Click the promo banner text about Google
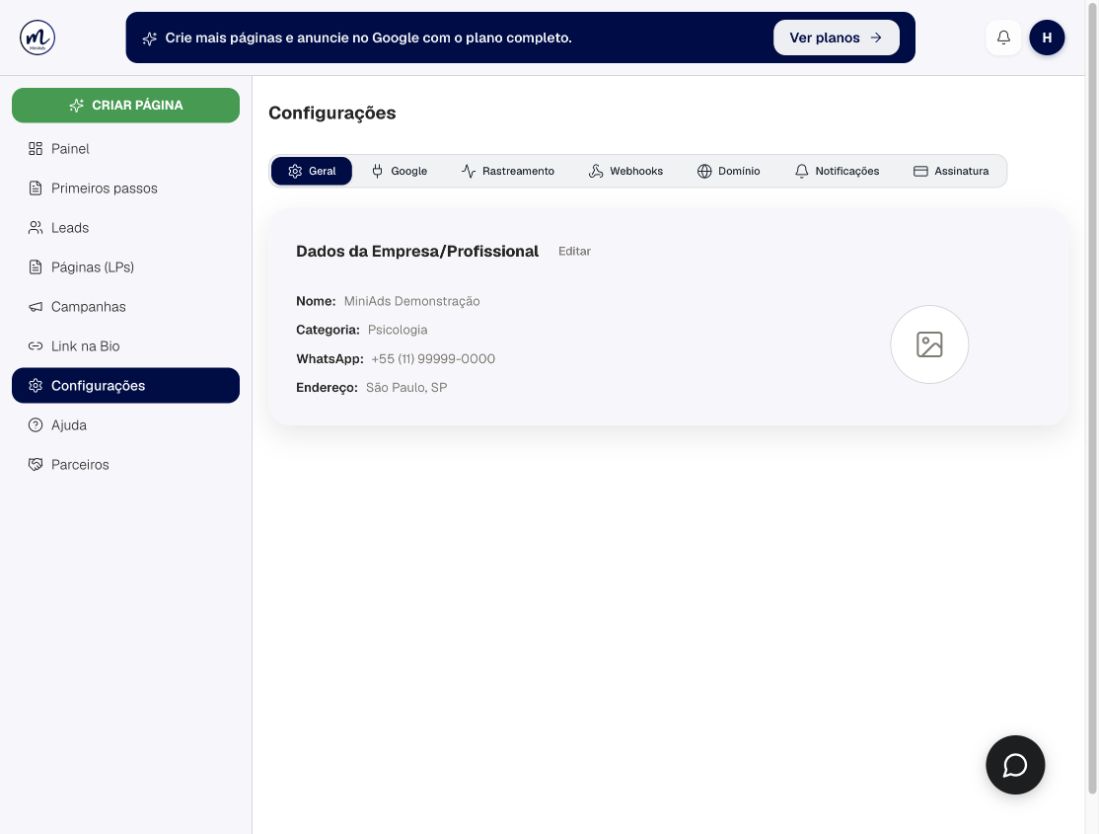Image resolution: width=1099 pixels, height=834 pixels. [369, 38]
